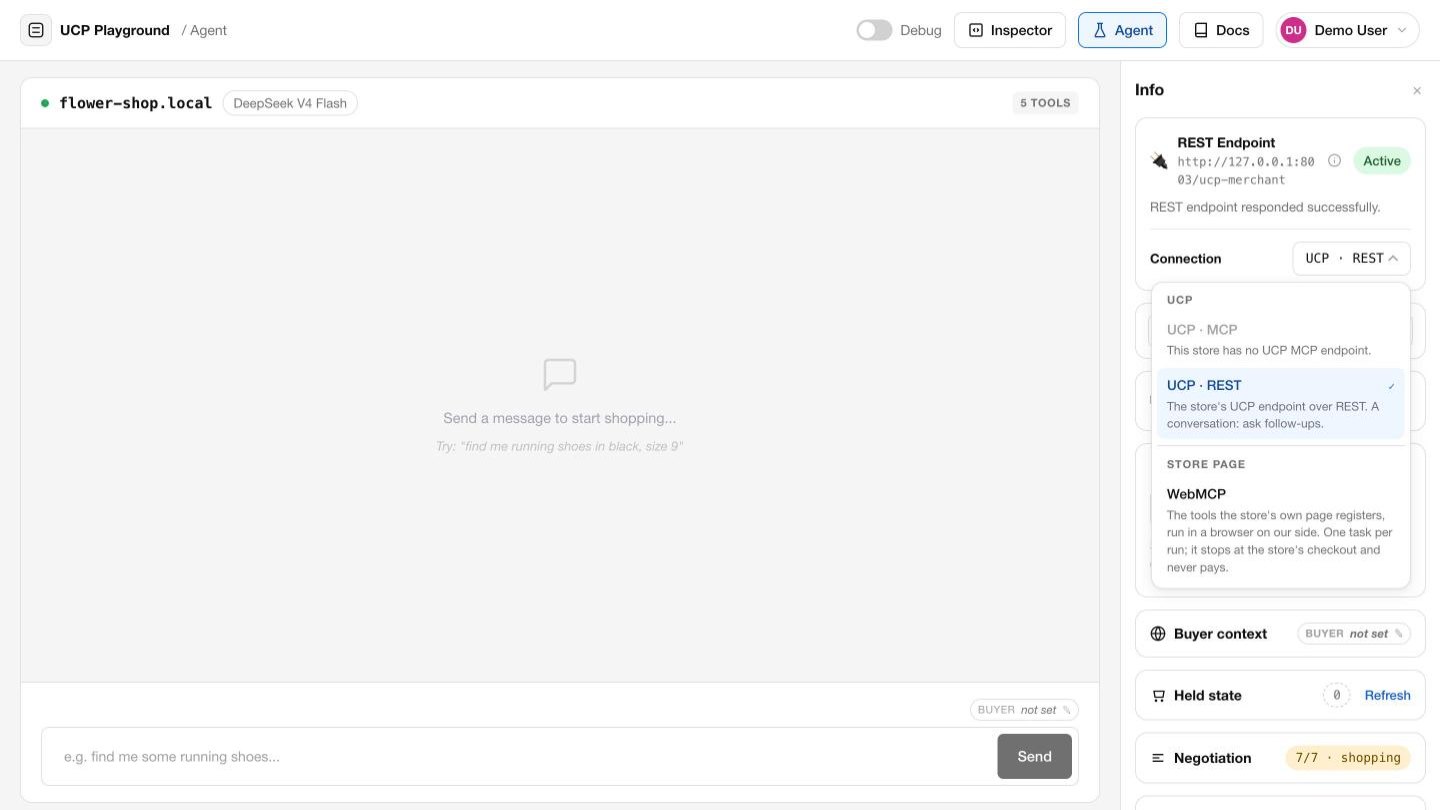Image resolution: width=1440 pixels, height=810 pixels.
Task: Click the plug icon beside REST Endpoint
Action: tap(1159, 160)
